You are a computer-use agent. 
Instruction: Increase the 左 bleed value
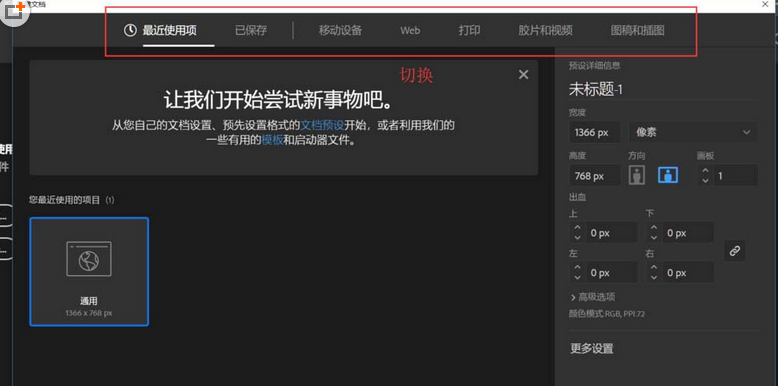[577, 268]
